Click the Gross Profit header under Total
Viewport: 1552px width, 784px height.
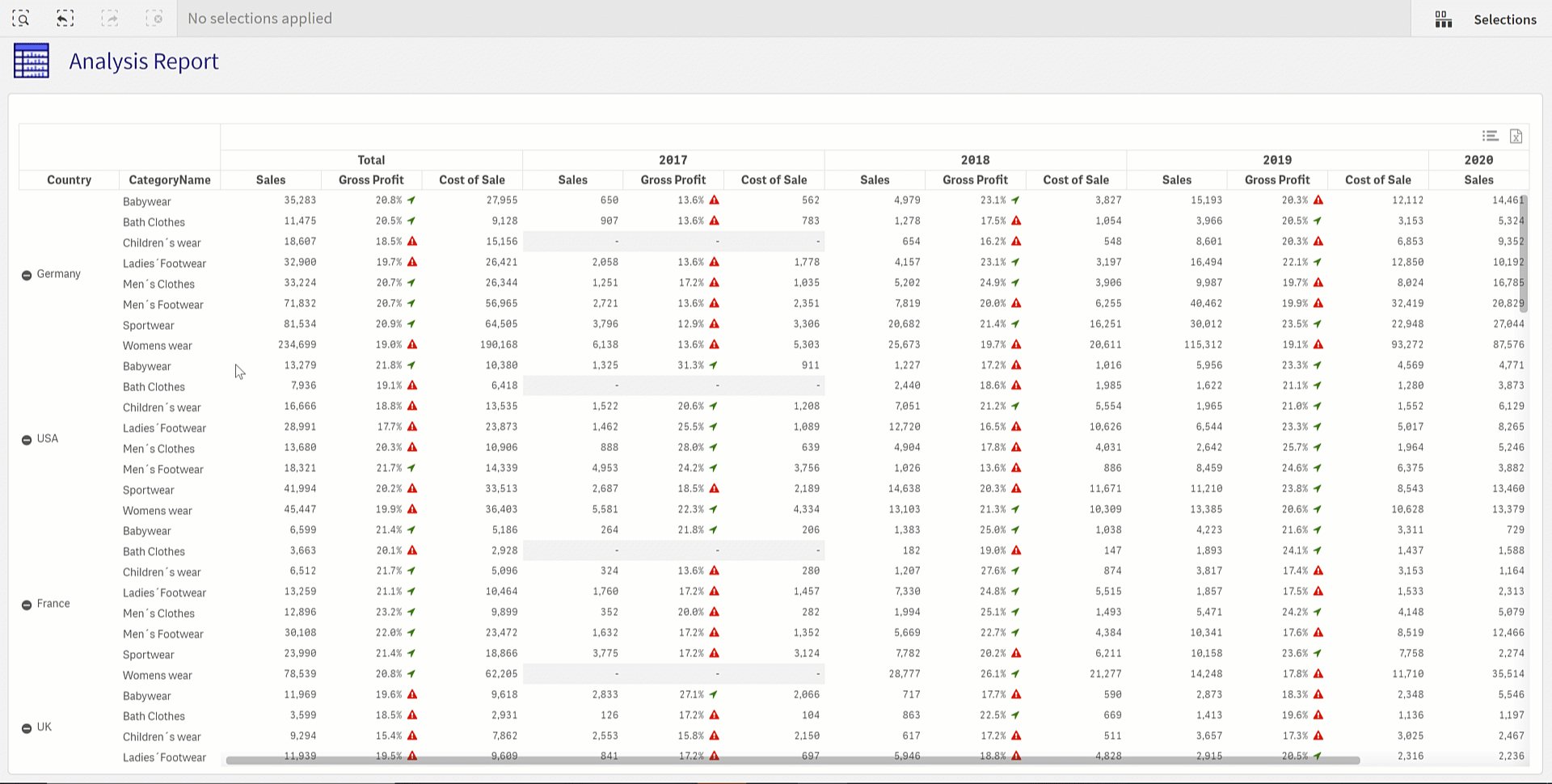[371, 179]
